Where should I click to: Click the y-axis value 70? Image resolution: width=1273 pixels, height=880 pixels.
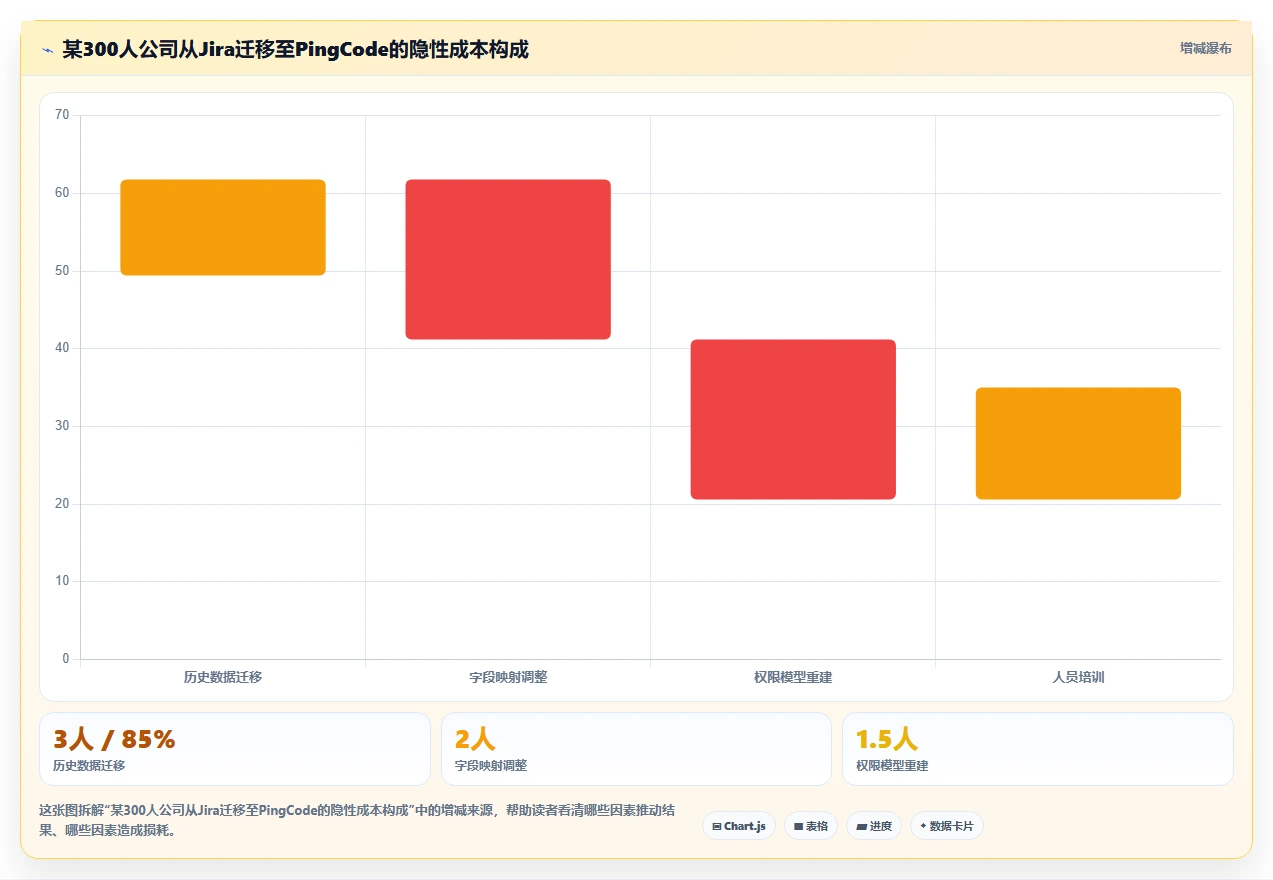pos(62,115)
